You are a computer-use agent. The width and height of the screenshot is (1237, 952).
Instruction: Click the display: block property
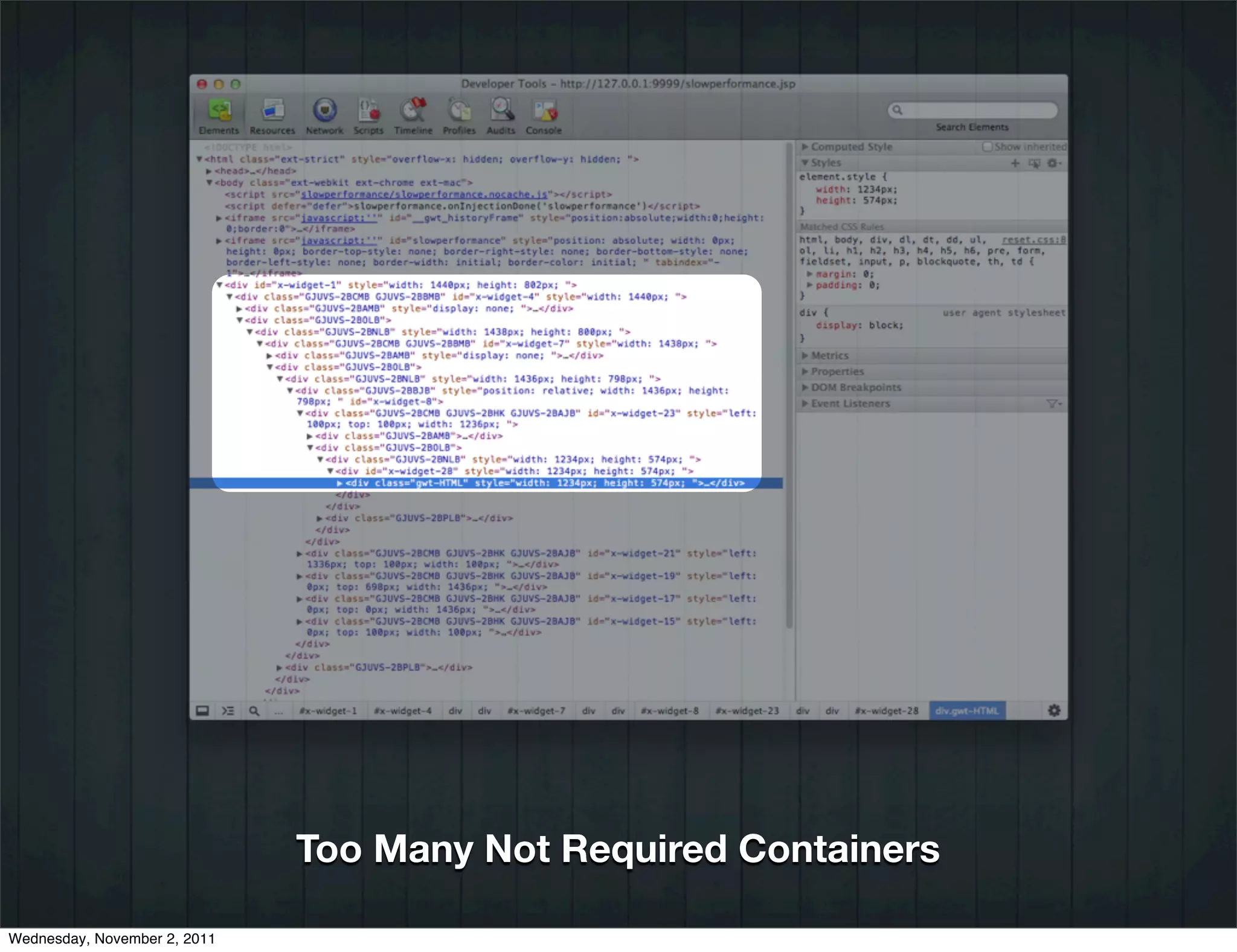[859, 326]
